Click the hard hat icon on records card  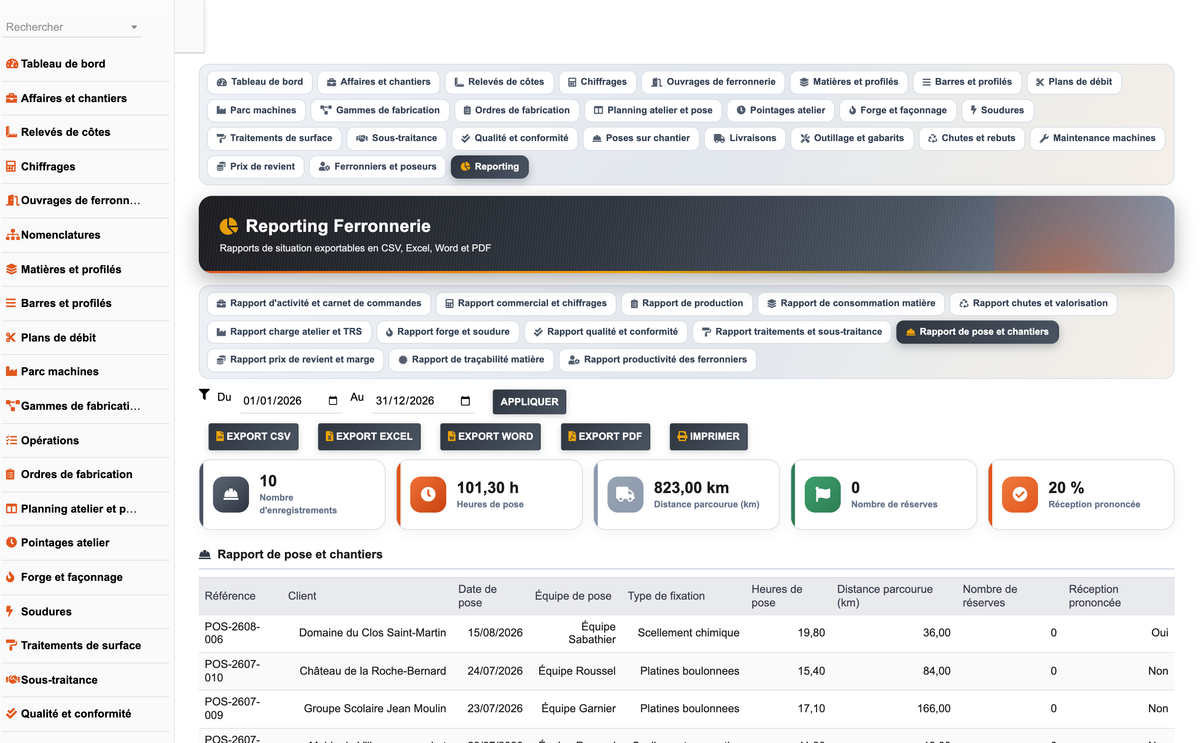[x=231, y=494]
